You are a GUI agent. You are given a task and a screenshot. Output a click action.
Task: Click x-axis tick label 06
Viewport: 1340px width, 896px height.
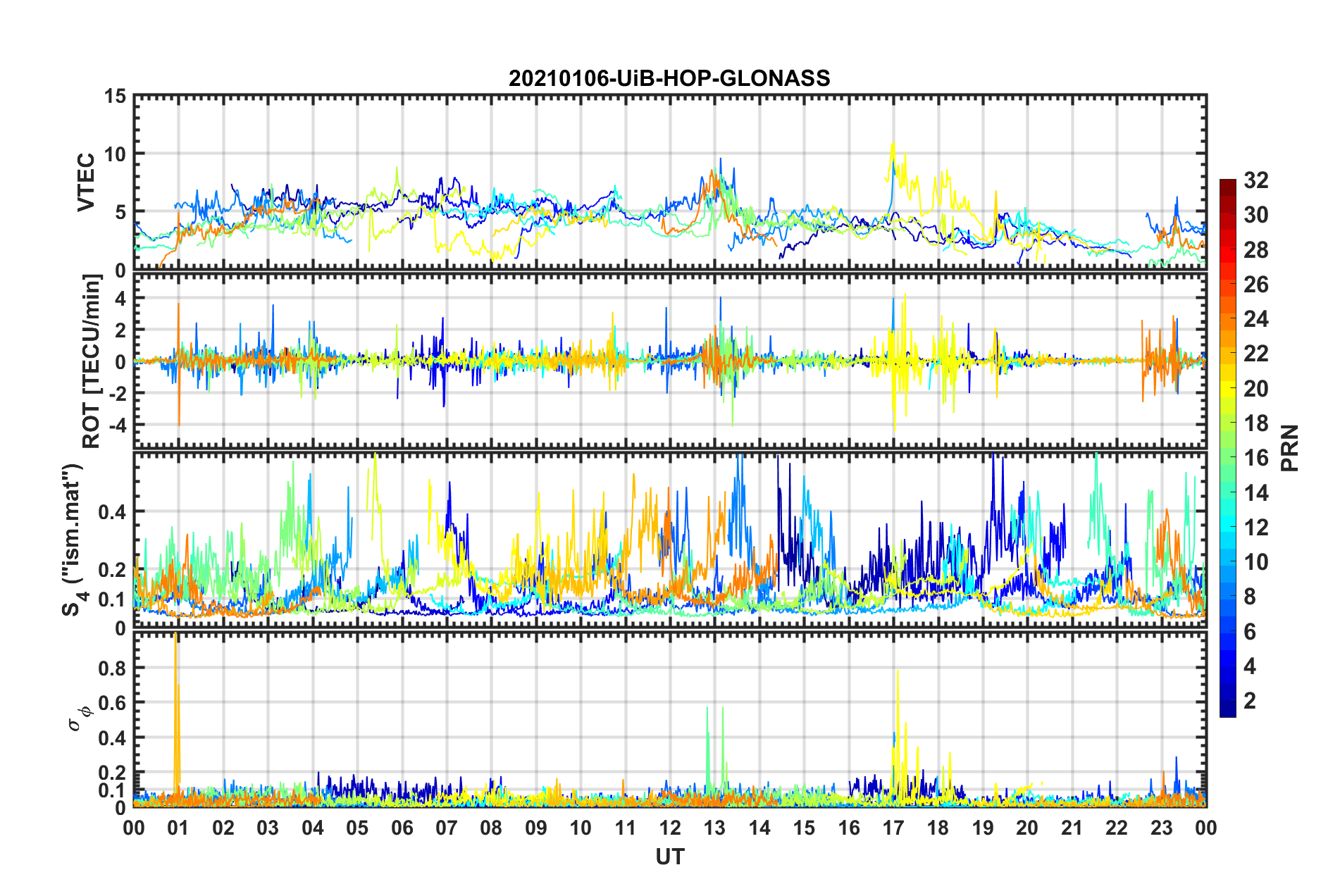(402, 828)
